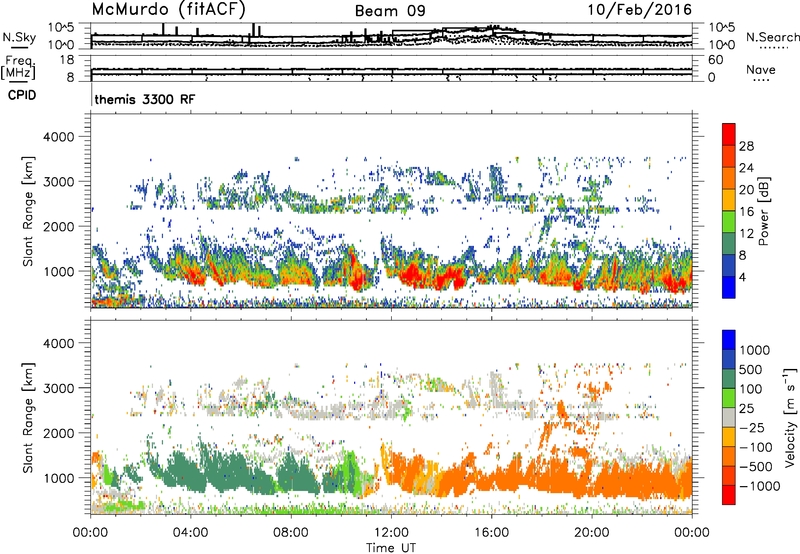The height and width of the screenshot is (554, 800).
Task: Click the noise panel plot area
Action: (392, 36)
